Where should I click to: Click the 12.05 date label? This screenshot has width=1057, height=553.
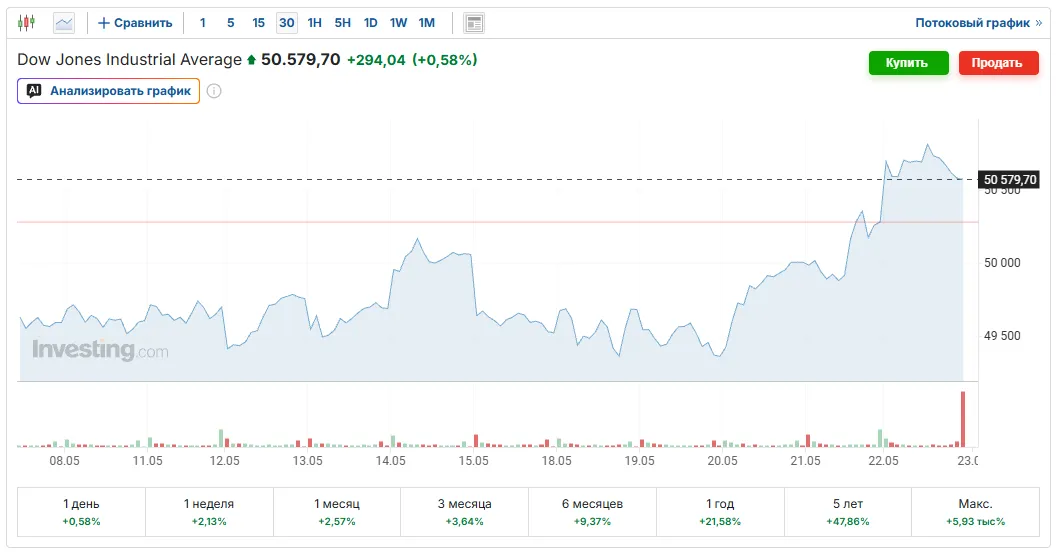tap(224, 461)
